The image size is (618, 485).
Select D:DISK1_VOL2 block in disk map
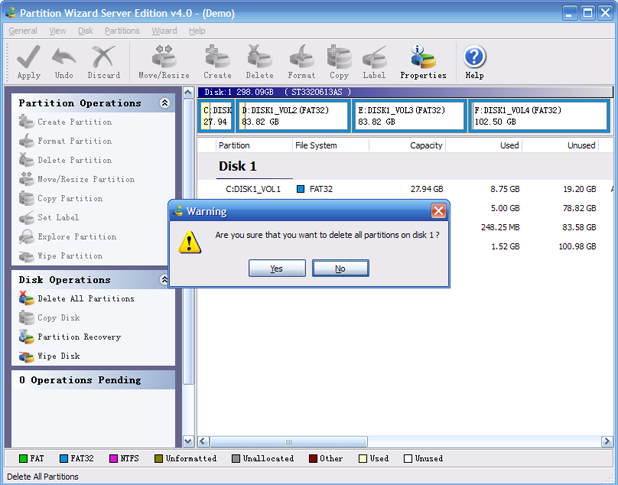293,116
